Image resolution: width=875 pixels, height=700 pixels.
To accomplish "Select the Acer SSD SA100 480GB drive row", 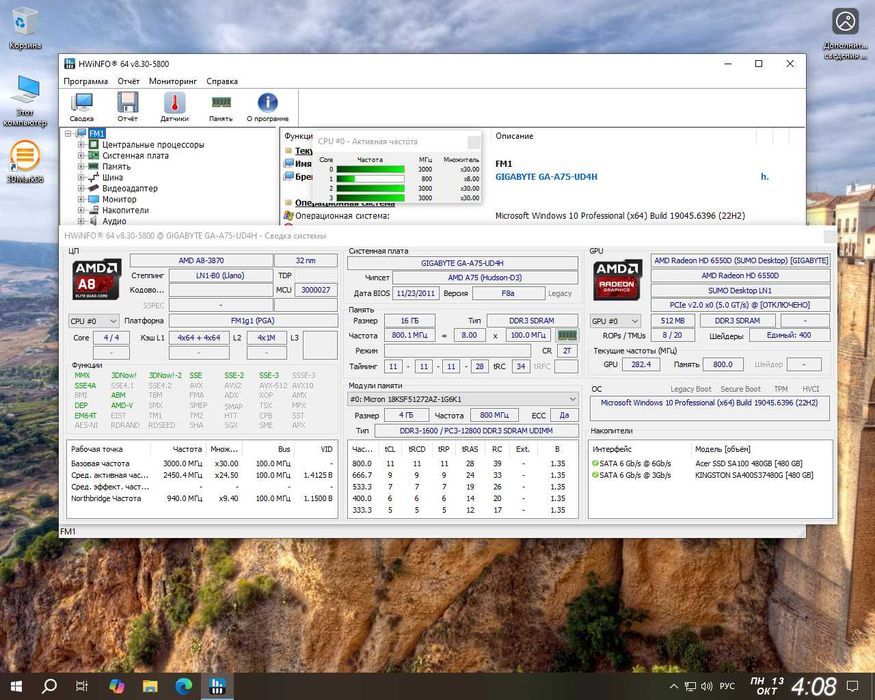I will (710, 463).
